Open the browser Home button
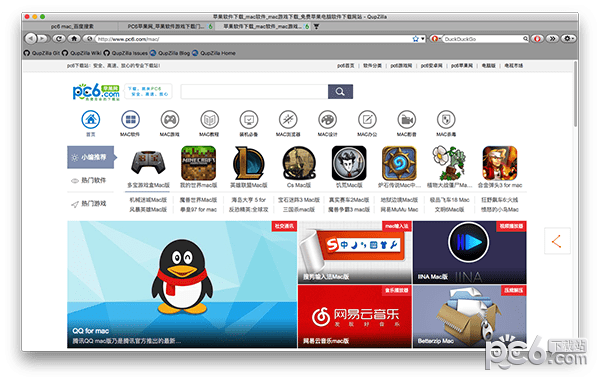 click(x=74, y=38)
